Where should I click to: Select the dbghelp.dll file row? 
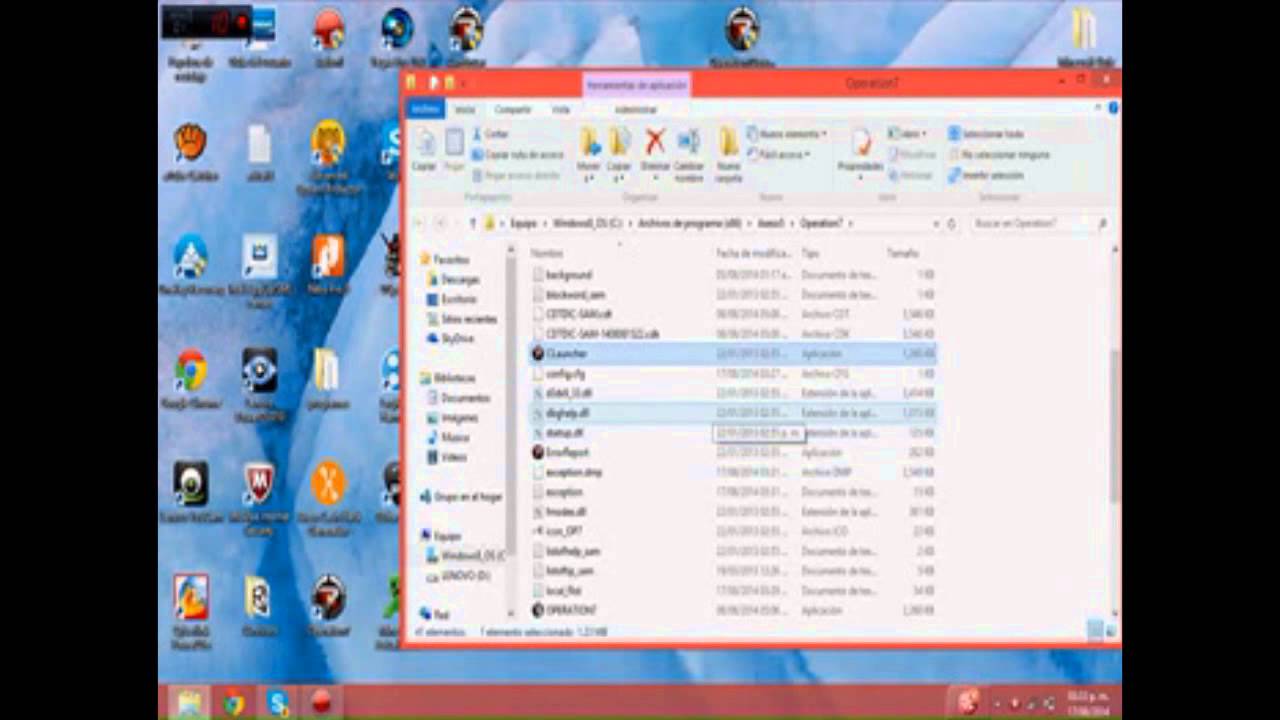click(732, 413)
